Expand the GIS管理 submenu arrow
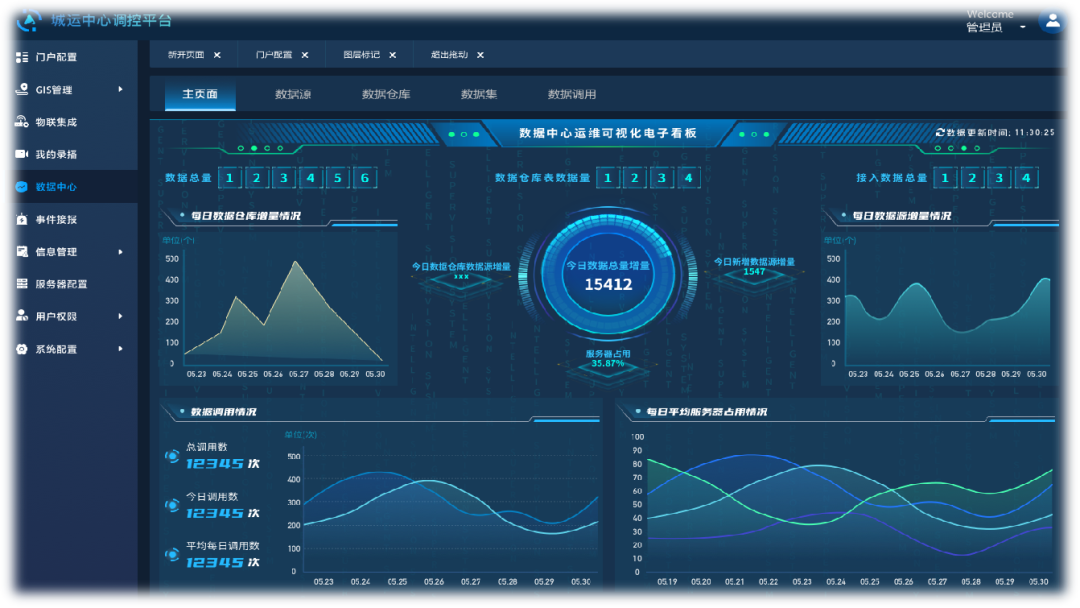The width and height of the screenshot is (1080, 608). tap(120, 90)
